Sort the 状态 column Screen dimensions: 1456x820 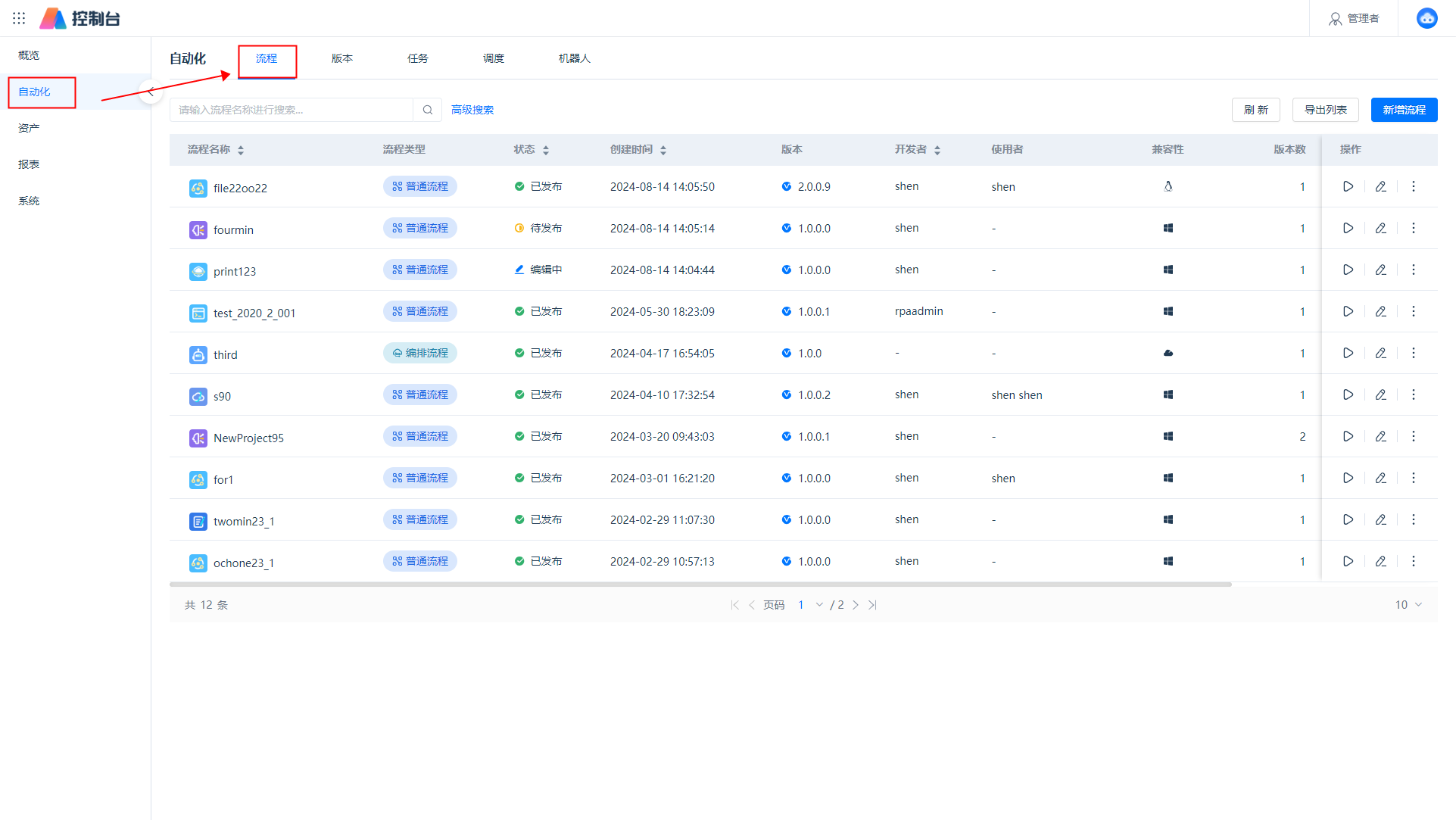546,150
